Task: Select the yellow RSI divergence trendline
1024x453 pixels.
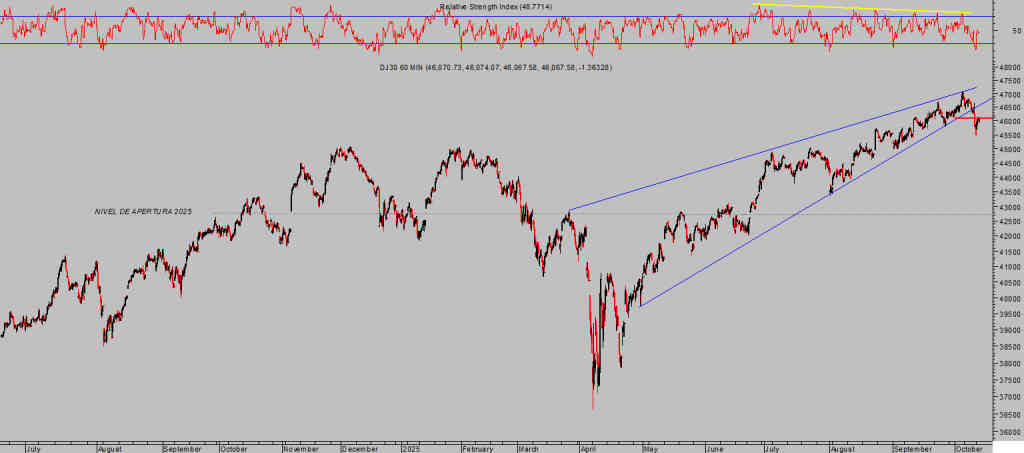Action: click(860, 9)
